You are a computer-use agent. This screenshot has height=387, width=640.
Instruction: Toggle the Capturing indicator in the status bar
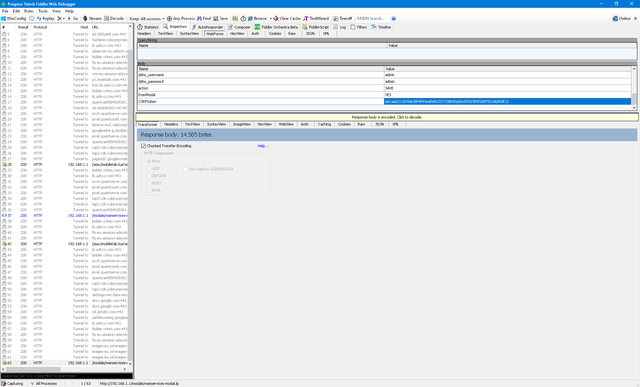12,383
